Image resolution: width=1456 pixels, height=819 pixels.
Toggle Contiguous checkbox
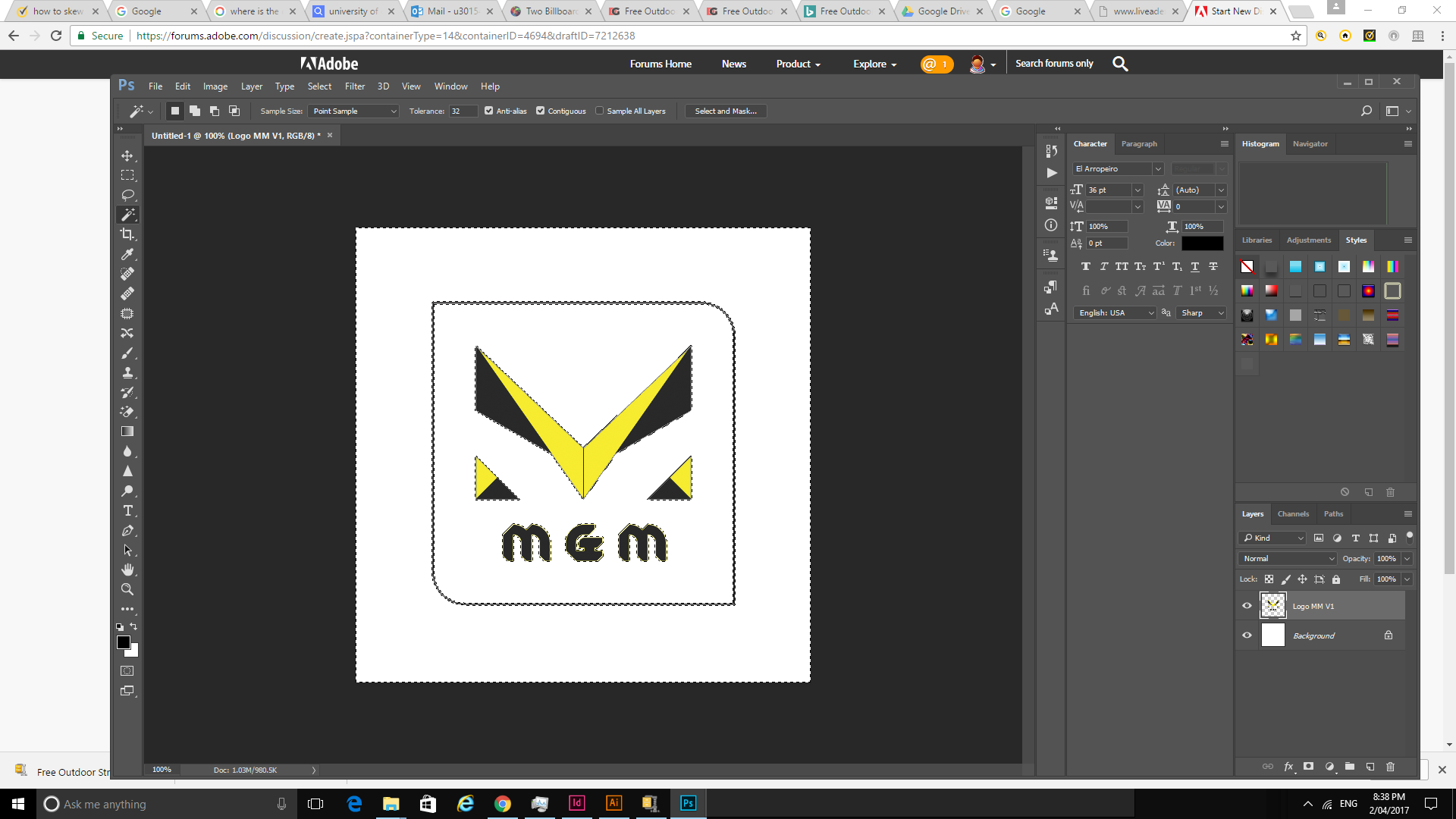pyautogui.click(x=541, y=111)
